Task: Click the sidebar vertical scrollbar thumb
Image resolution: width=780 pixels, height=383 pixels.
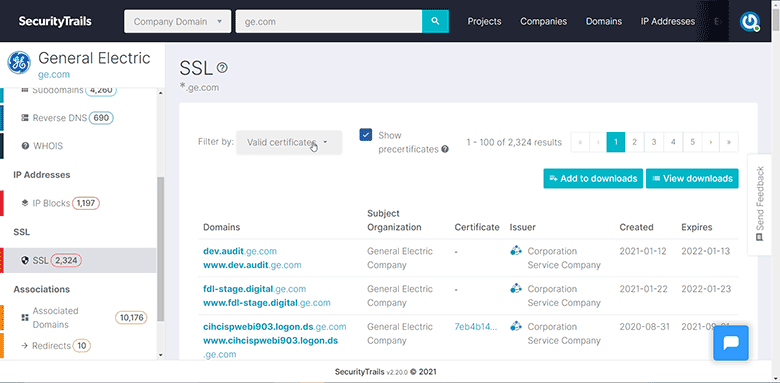Action: (x=160, y=249)
